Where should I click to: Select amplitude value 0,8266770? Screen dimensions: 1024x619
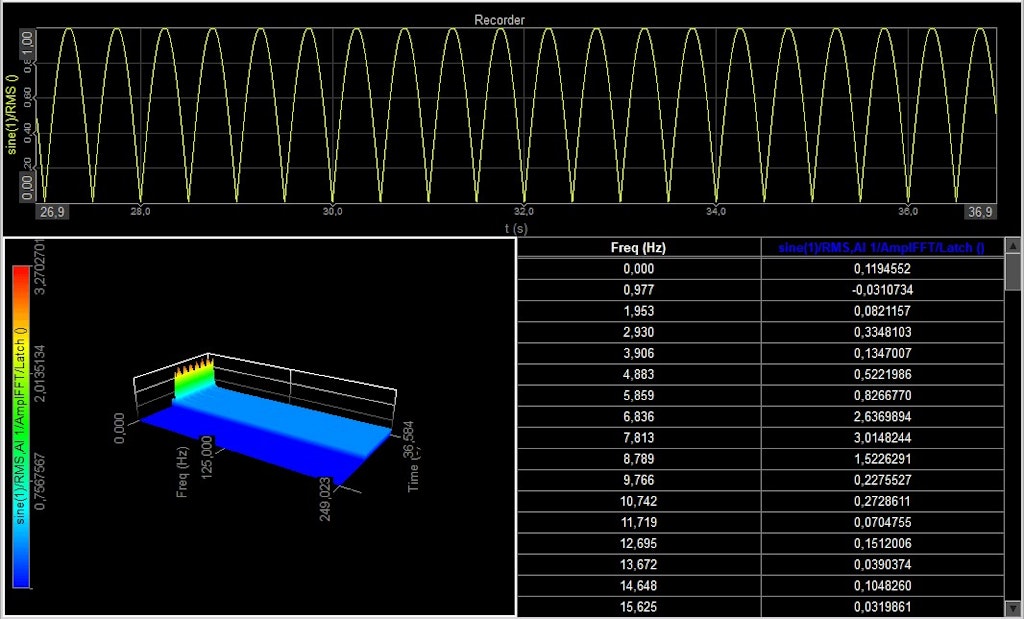click(882, 395)
